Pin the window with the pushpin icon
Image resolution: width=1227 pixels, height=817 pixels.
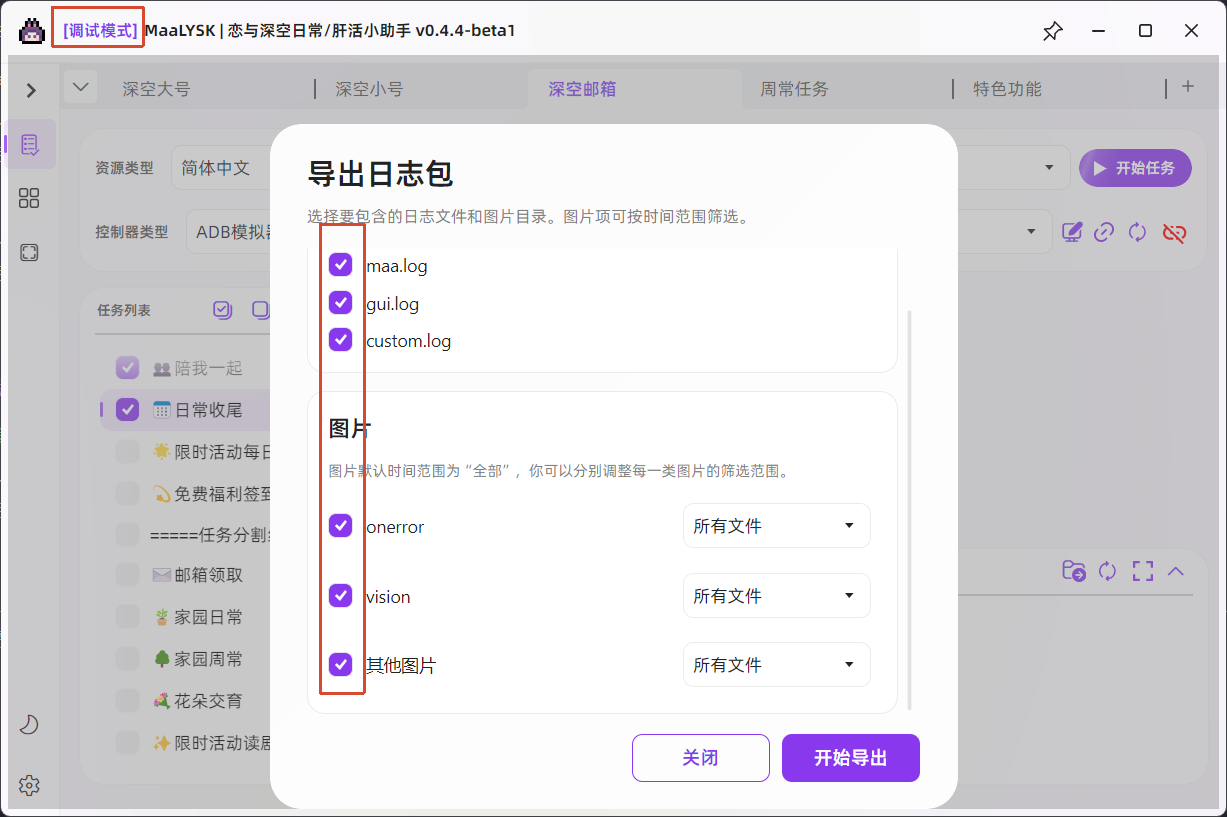pos(1052,31)
